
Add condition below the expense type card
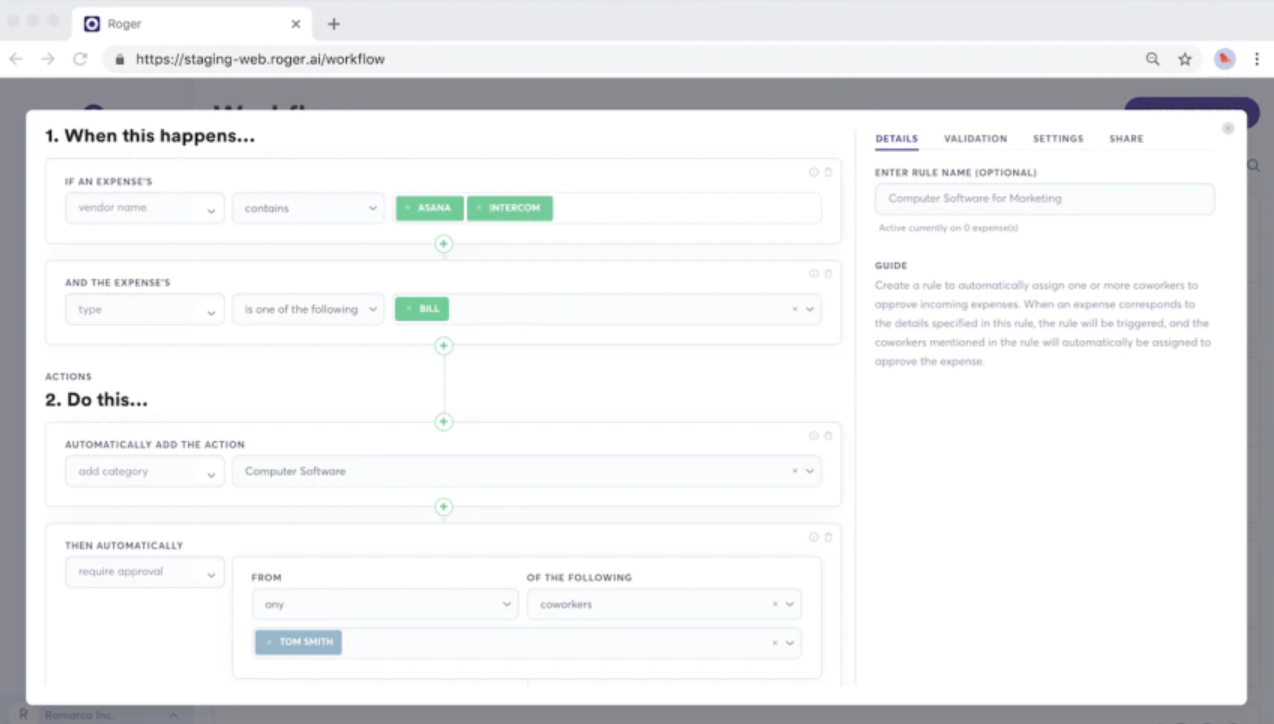444,346
